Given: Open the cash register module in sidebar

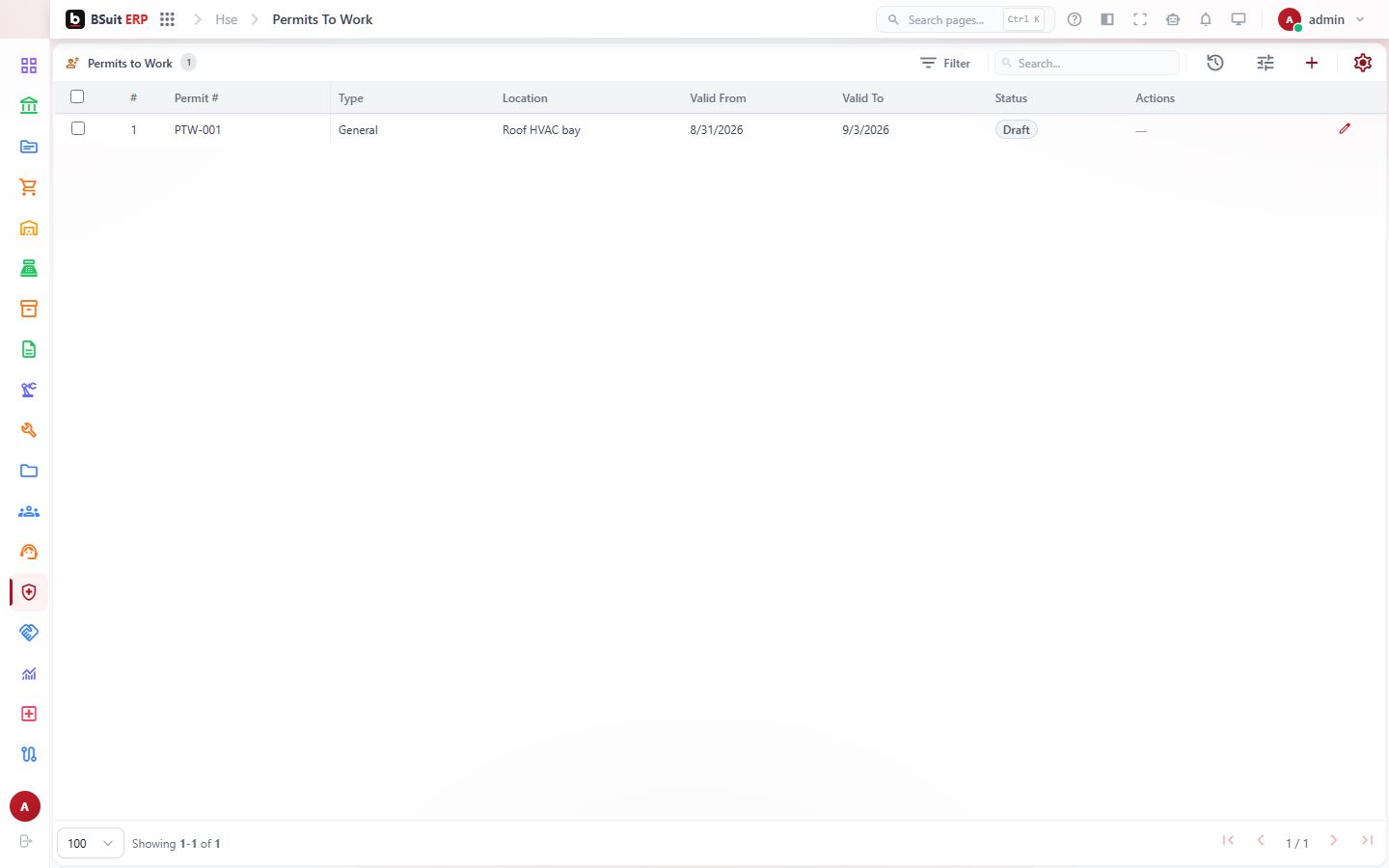Looking at the screenshot, I should coord(29,268).
